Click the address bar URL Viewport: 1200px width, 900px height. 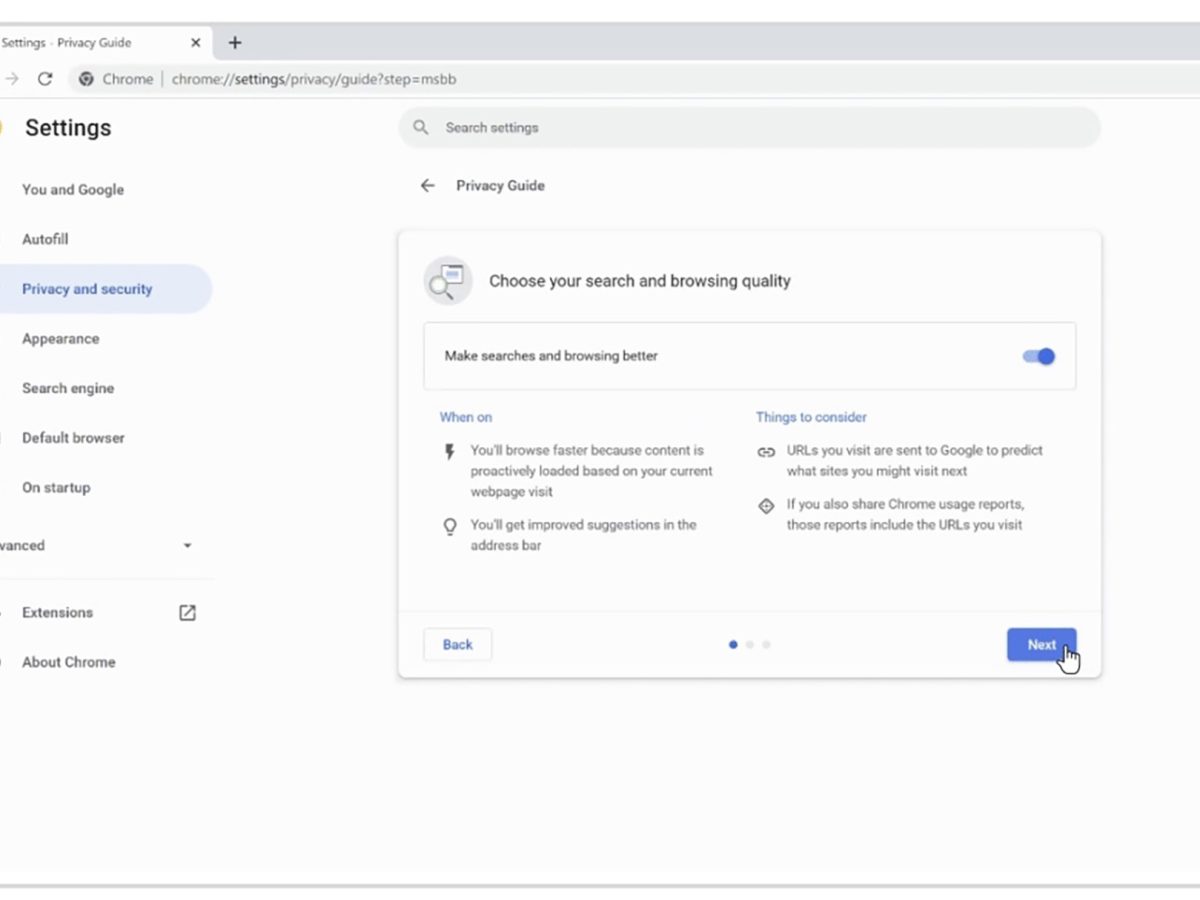(x=314, y=79)
